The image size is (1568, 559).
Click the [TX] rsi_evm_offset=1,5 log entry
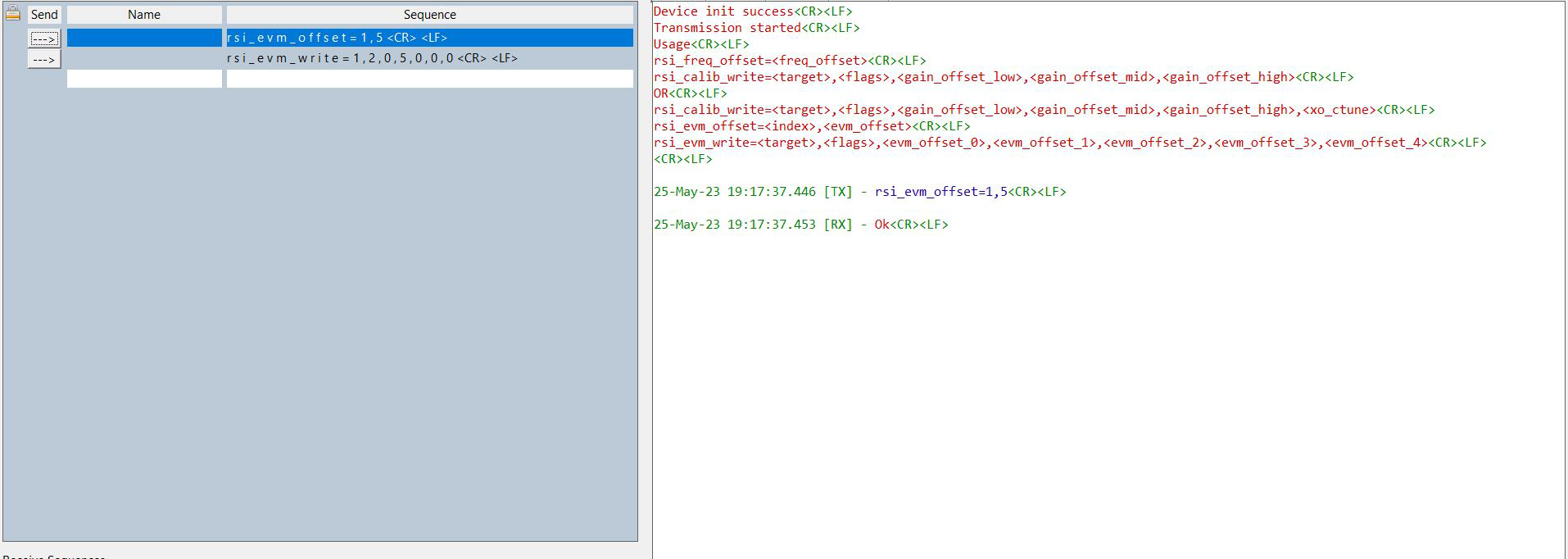coord(859,192)
